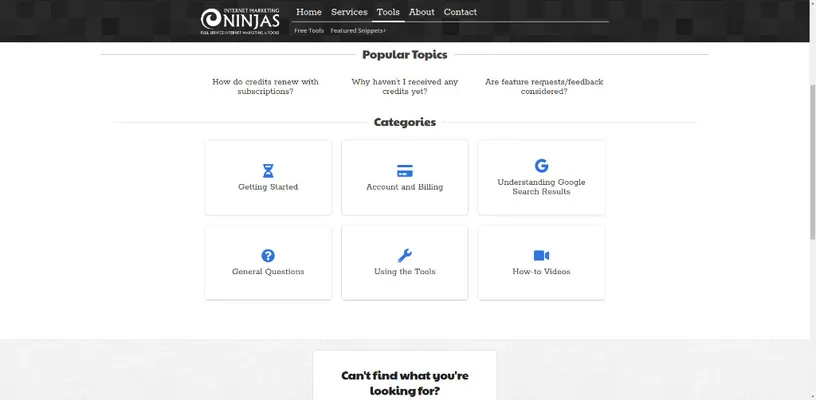Viewport: 816px width, 400px height.
Task: Open 'Why haven't I received any credits yet?'
Action: [405, 86]
